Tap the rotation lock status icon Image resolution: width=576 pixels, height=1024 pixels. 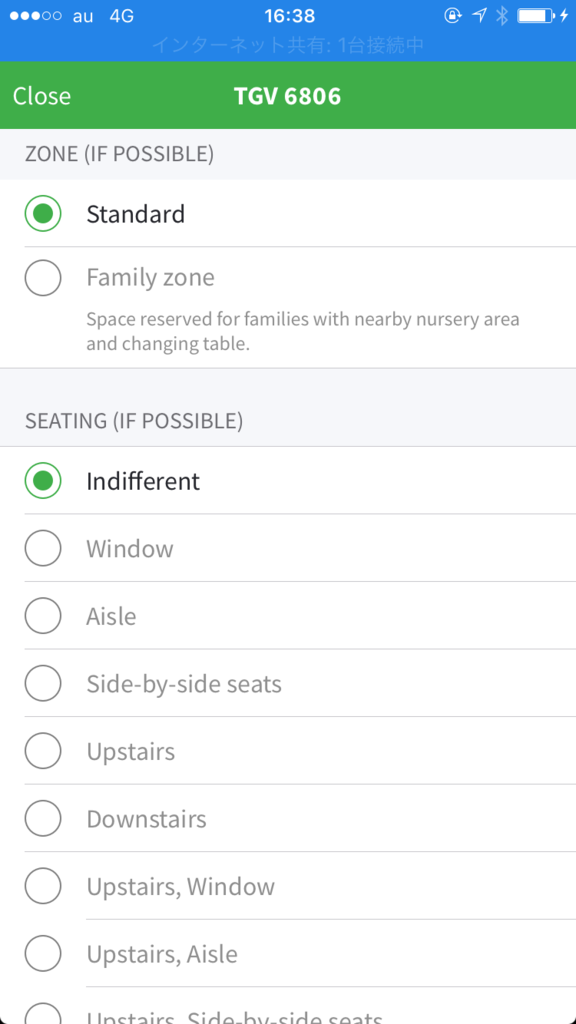453,16
